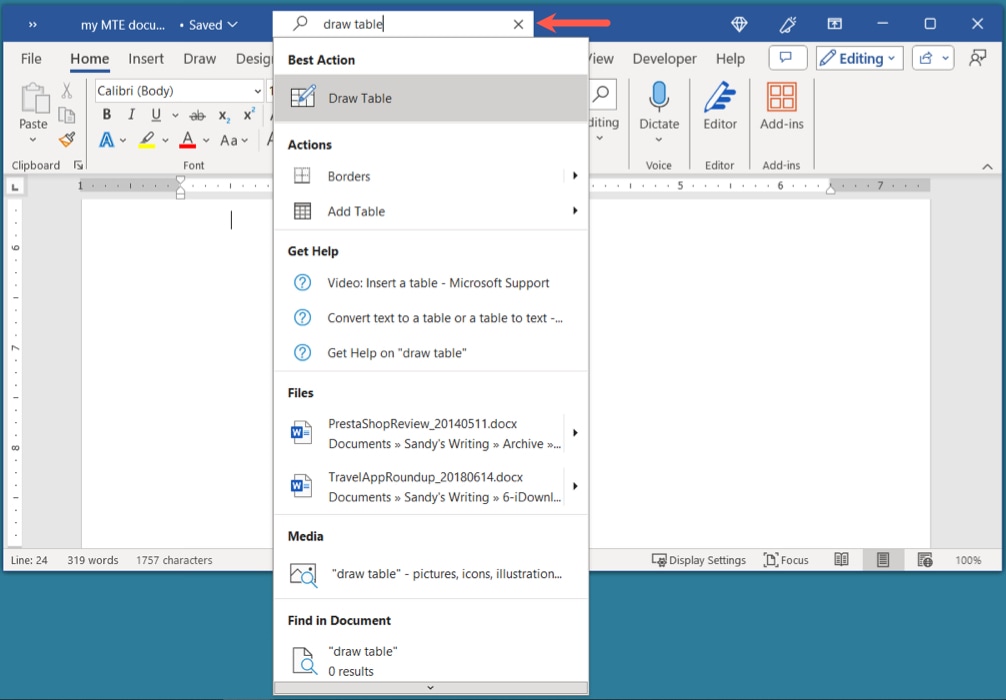Open the Video: Insert a table help link
Viewport: 1006px width, 700px height.
(438, 283)
